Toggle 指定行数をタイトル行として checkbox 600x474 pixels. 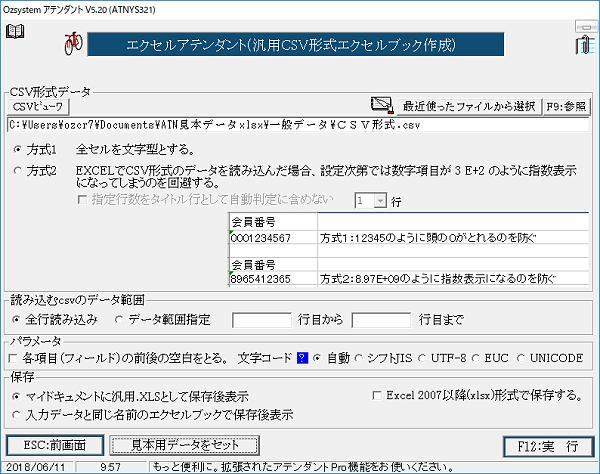pyautogui.click(x=82, y=199)
